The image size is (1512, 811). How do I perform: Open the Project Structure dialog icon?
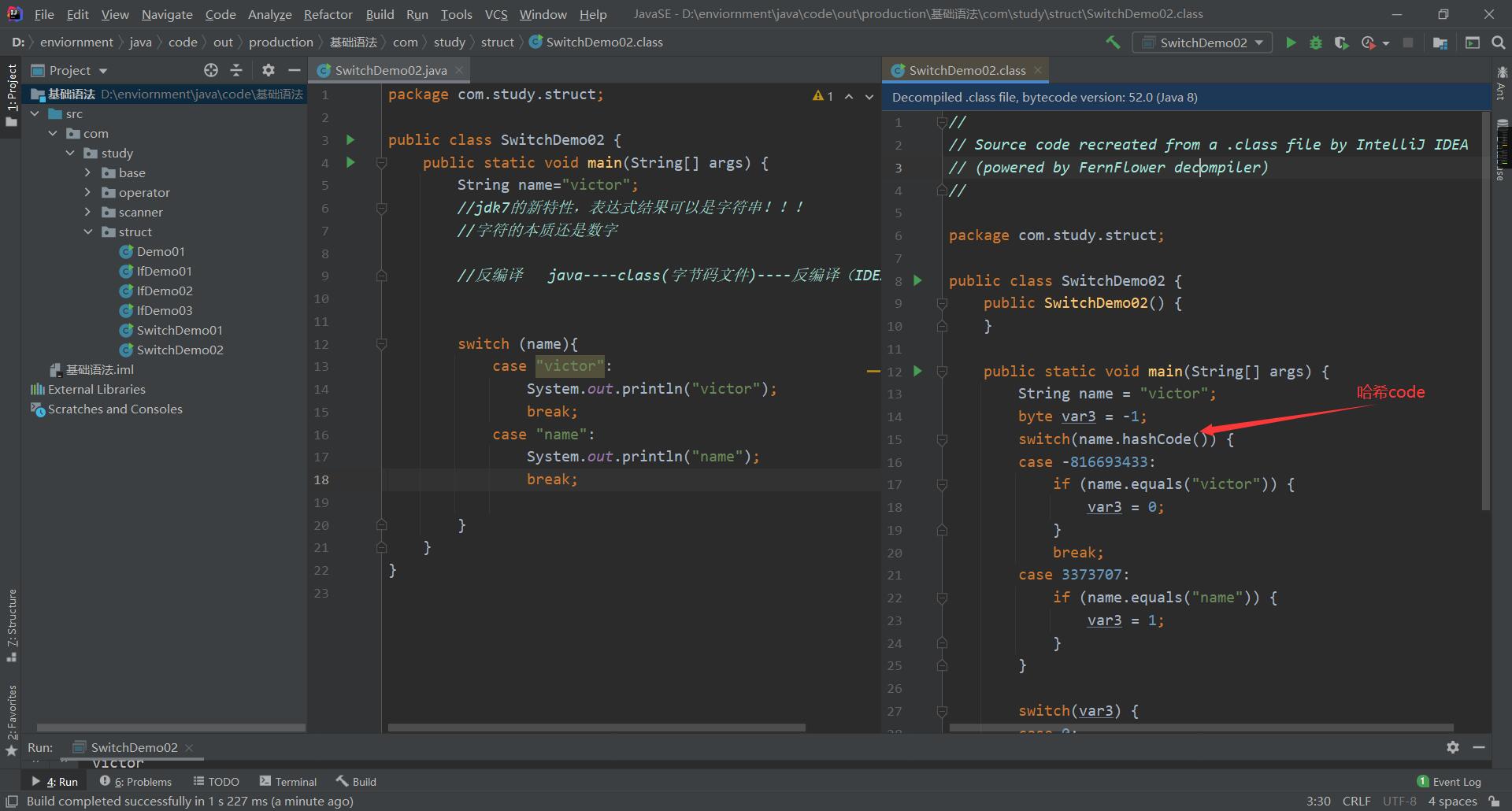(x=1440, y=43)
